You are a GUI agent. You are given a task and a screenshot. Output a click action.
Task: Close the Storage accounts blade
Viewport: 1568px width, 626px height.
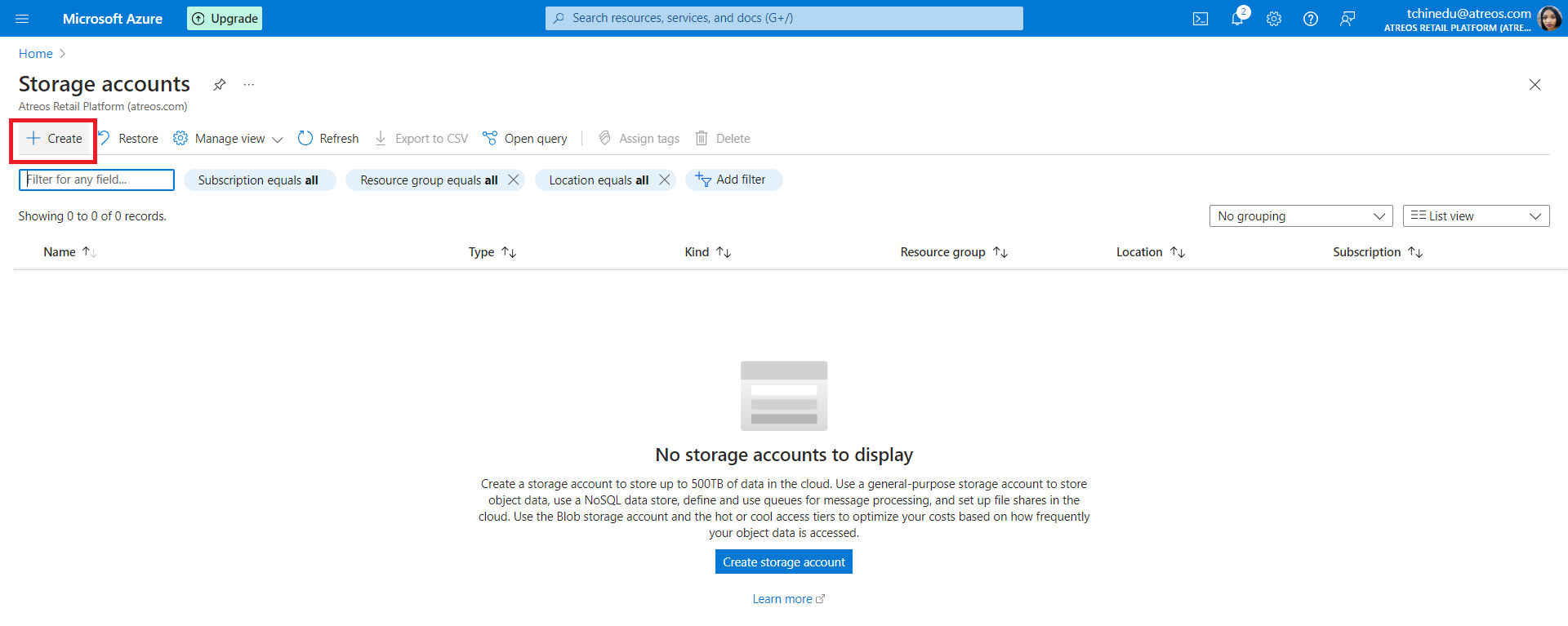[1535, 84]
